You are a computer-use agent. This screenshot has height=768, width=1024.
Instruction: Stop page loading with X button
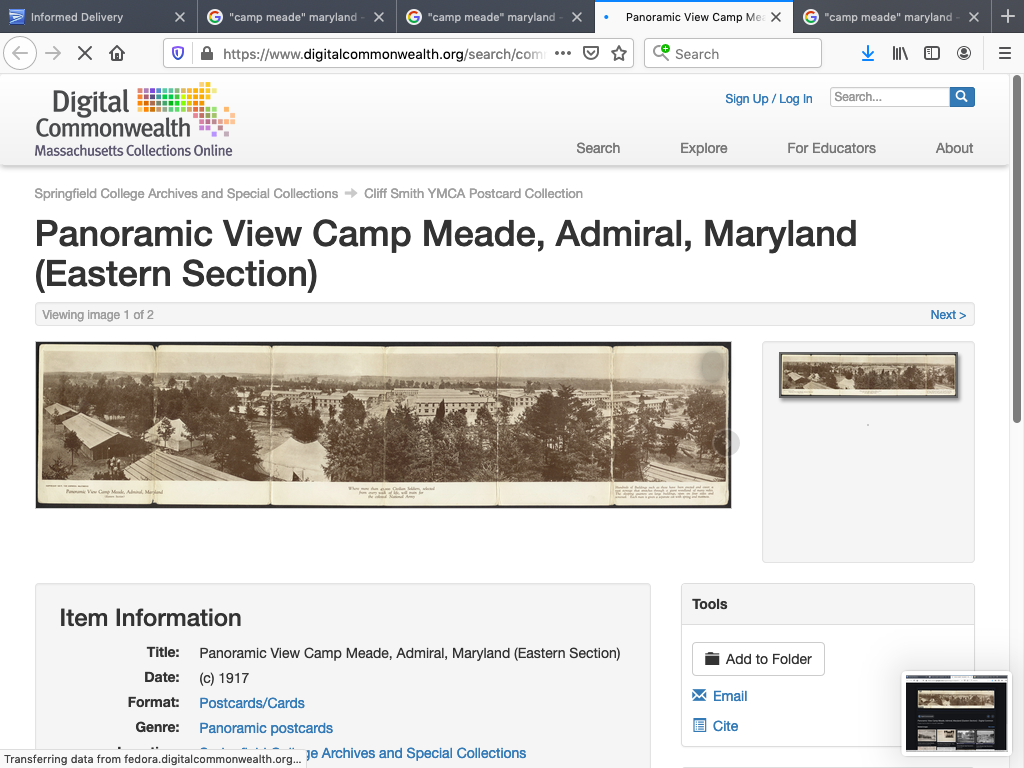pos(85,54)
